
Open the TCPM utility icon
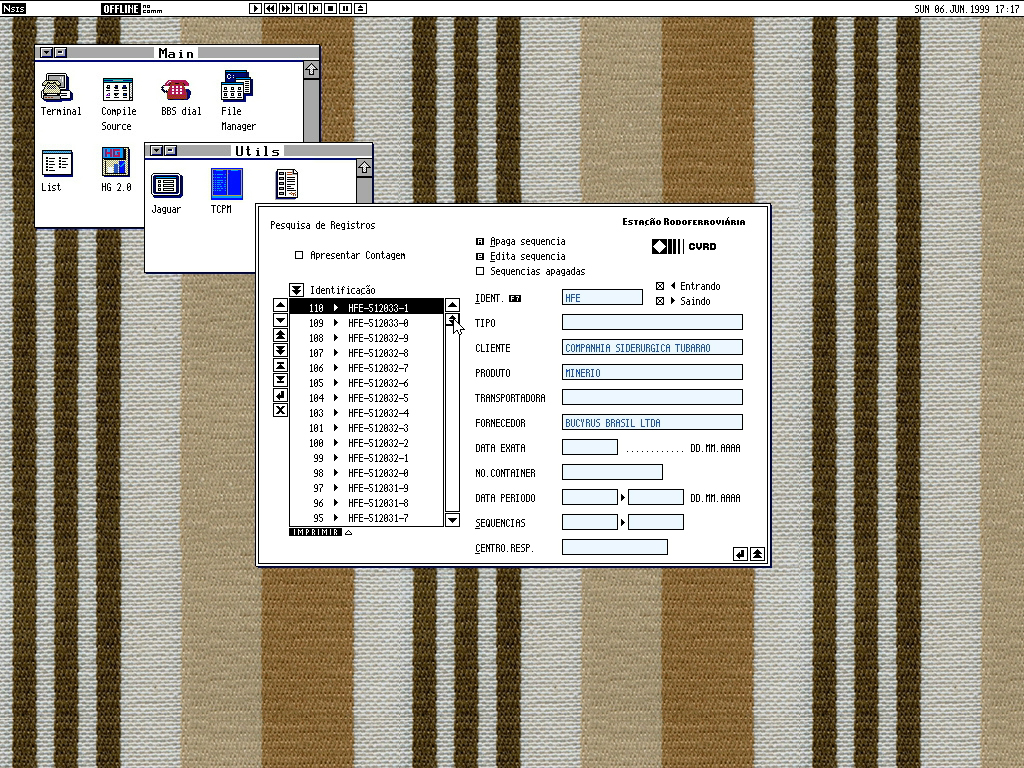pos(226,185)
